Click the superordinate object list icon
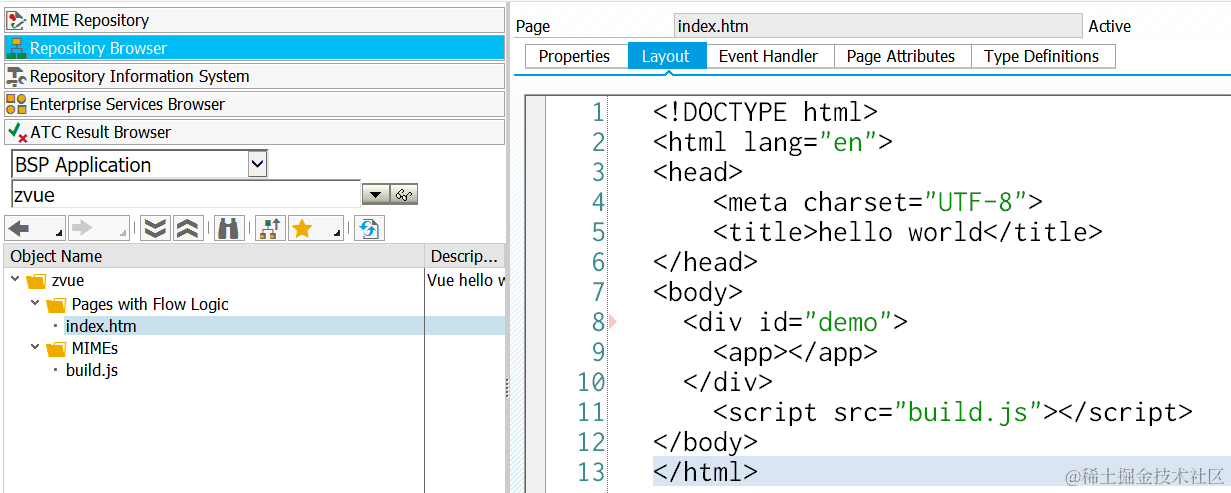The width and height of the screenshot is (1231, 493). [268, 229]
